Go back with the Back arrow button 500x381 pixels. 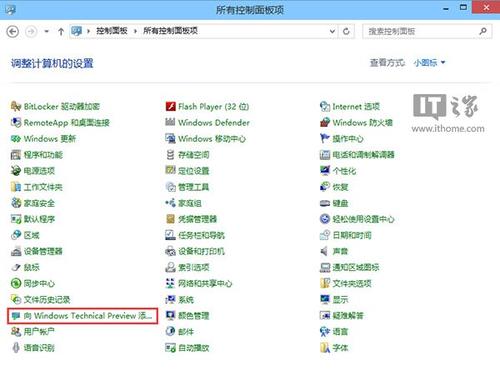coord(13,31)
